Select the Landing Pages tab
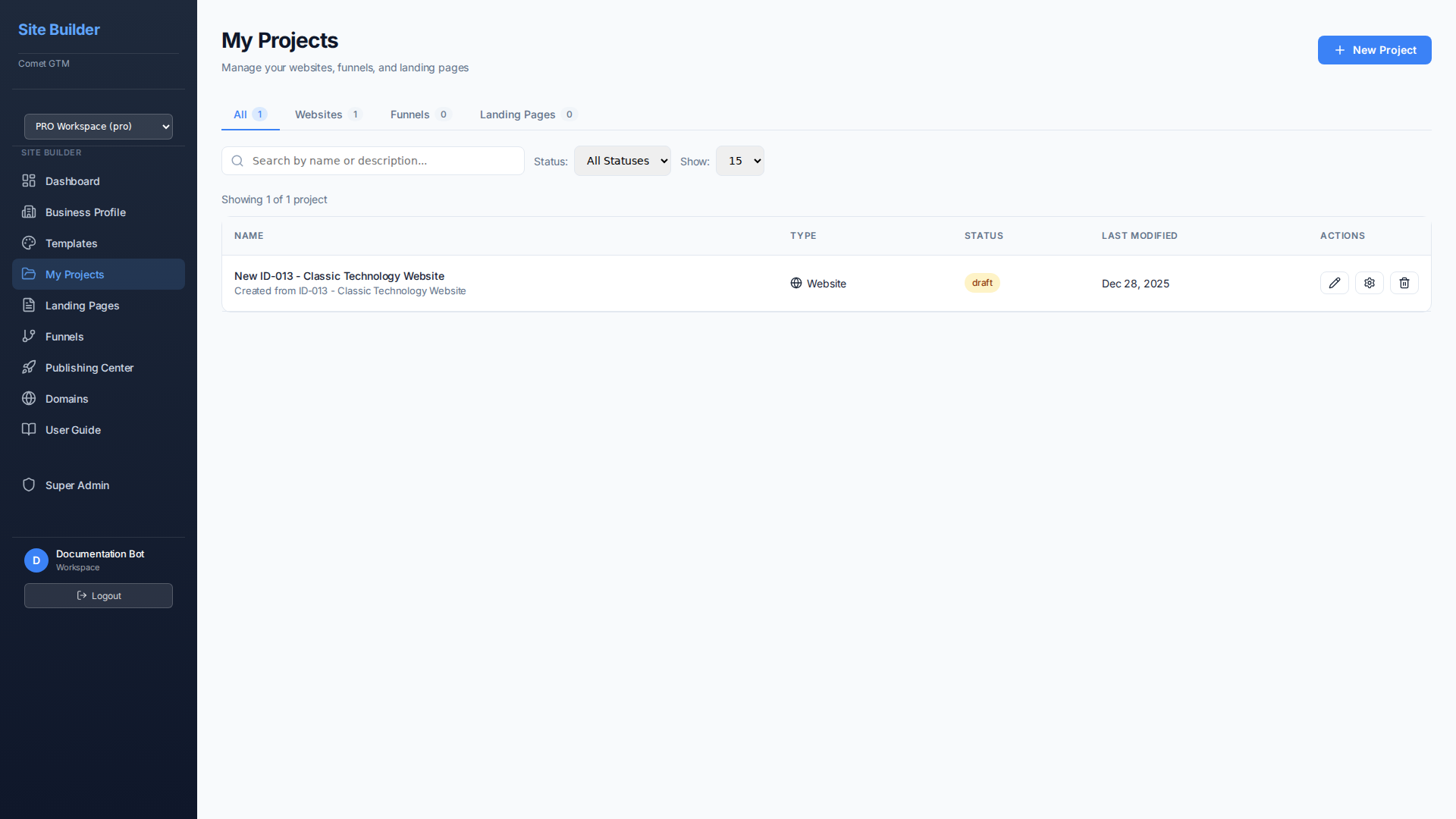1456x819 pixels. 517,115
